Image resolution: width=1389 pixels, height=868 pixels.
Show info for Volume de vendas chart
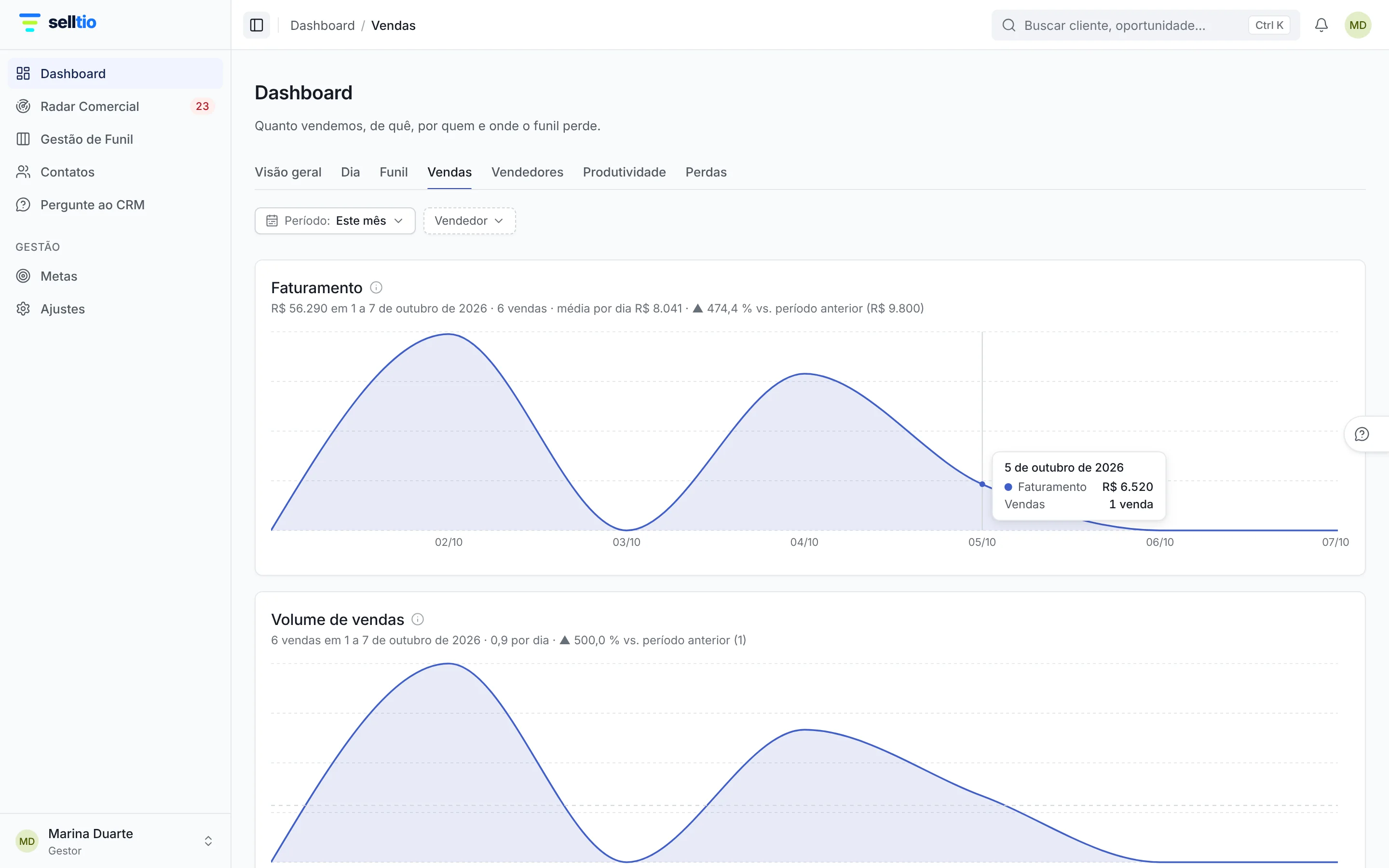click(x=418, y=619)
